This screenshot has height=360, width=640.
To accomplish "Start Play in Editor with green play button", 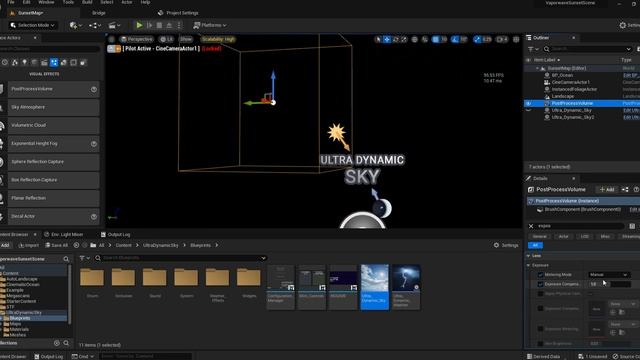I will (x=139, y=25).
